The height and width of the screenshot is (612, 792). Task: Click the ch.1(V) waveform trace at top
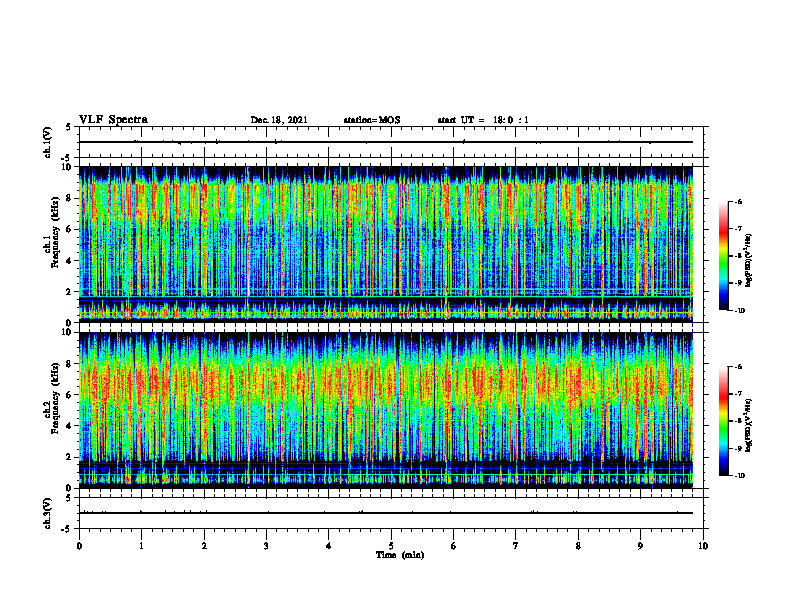[386, 142]
